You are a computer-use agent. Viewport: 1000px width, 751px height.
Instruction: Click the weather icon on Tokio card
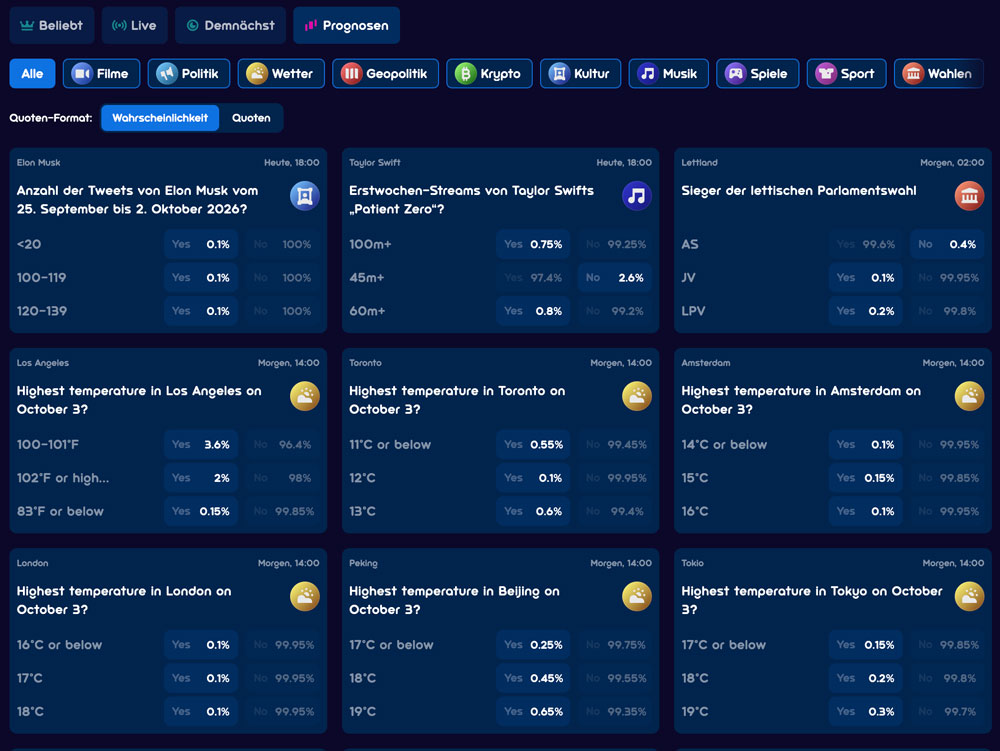point(969,596)
